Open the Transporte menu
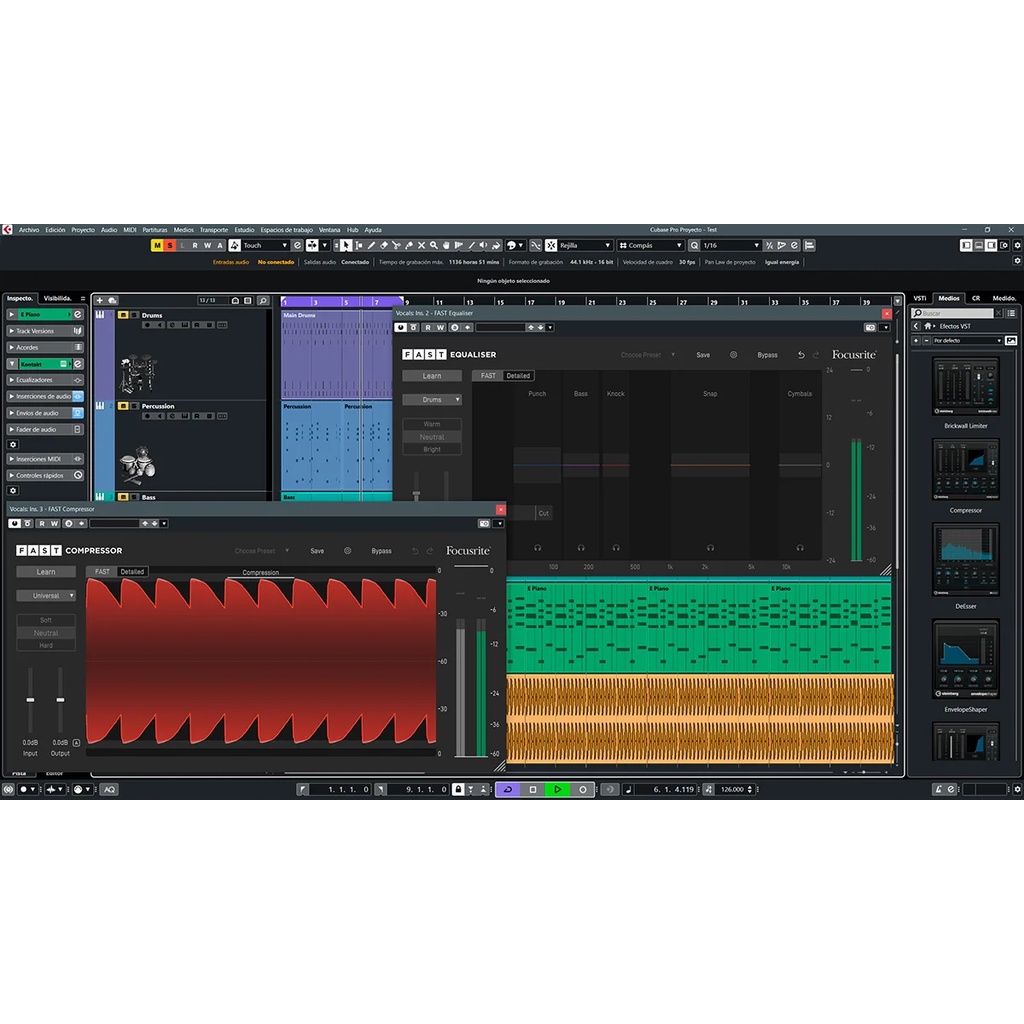 pos(214,230)
